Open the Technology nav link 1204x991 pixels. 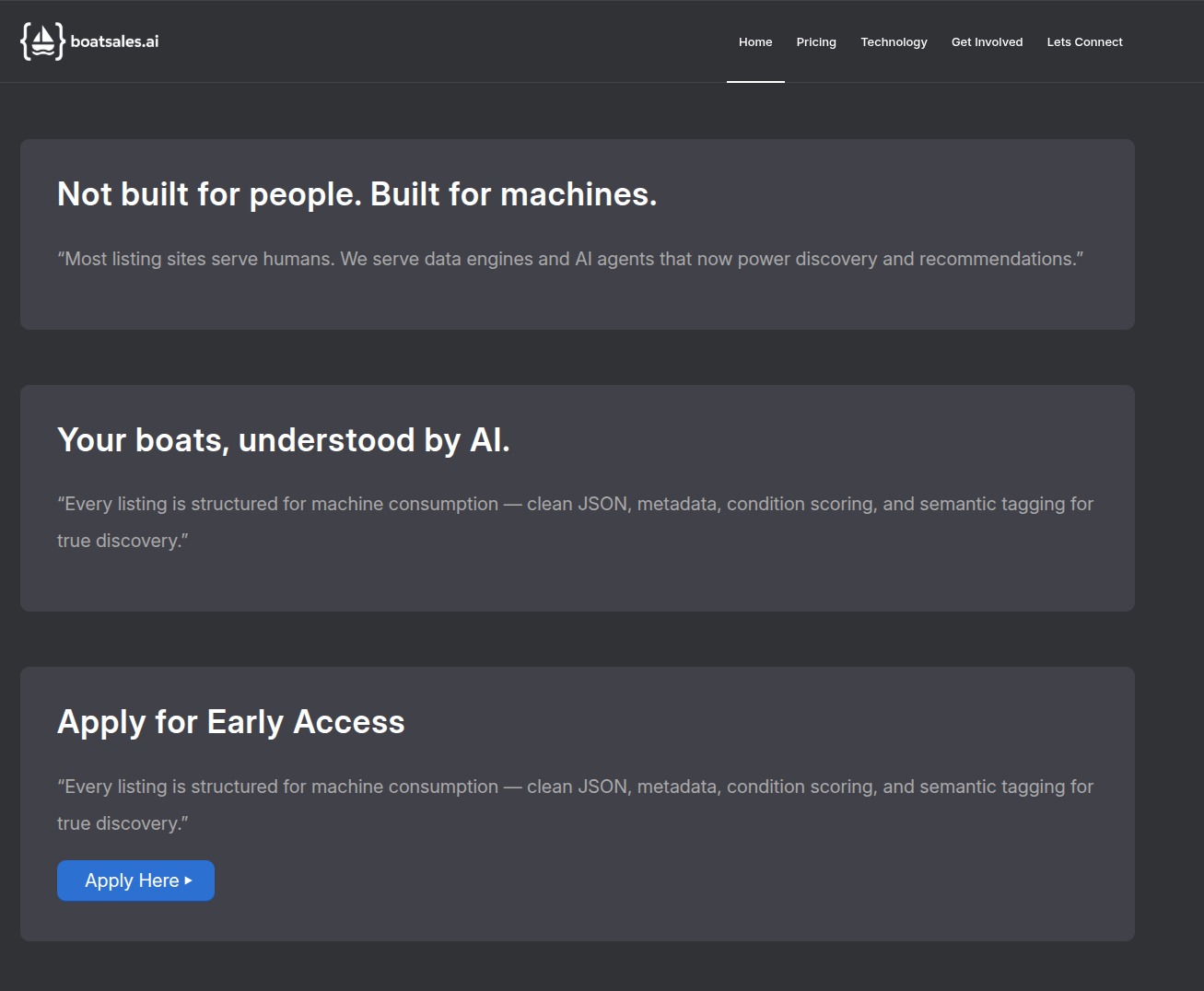894,41
